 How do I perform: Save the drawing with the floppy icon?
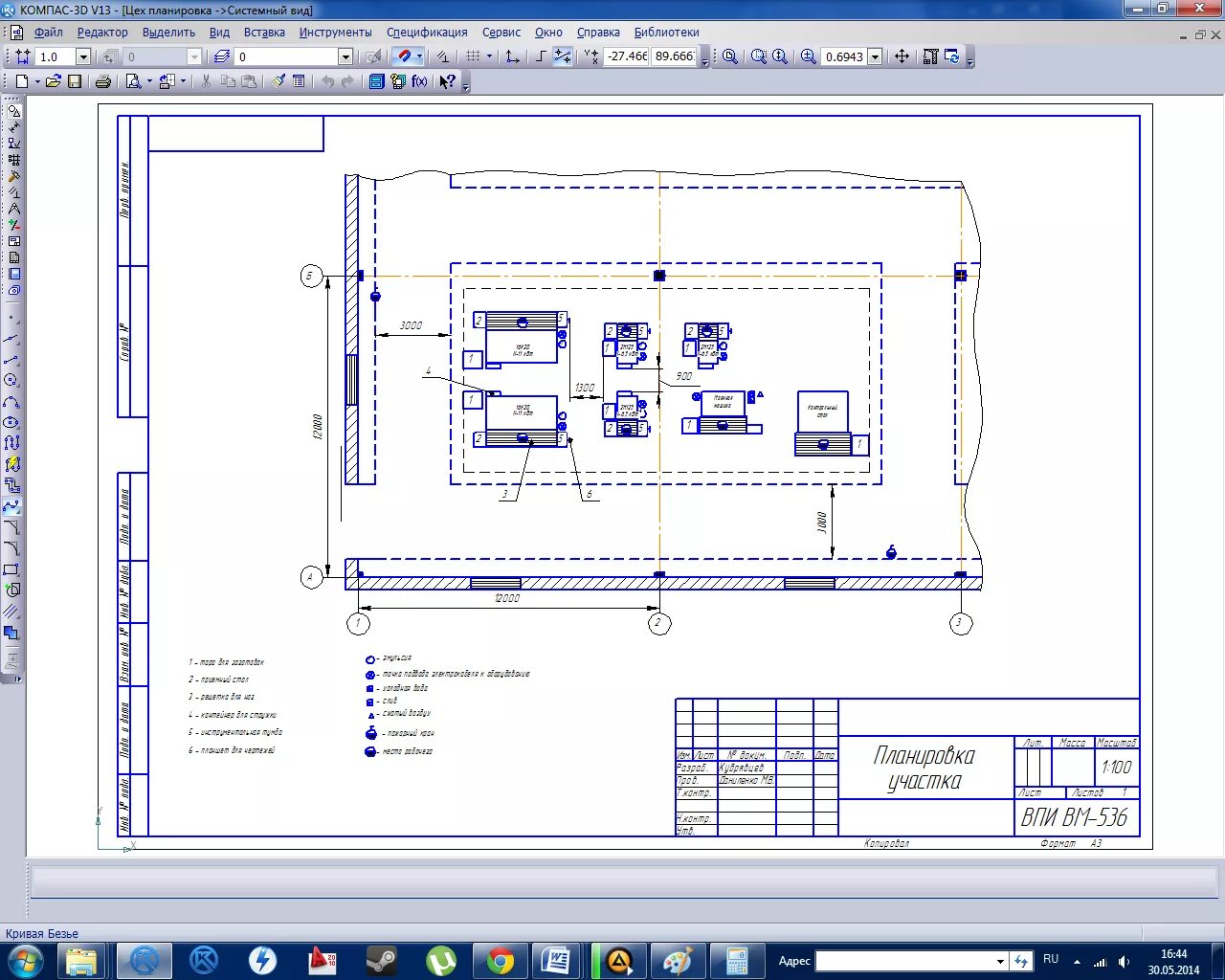coord(75,82)
